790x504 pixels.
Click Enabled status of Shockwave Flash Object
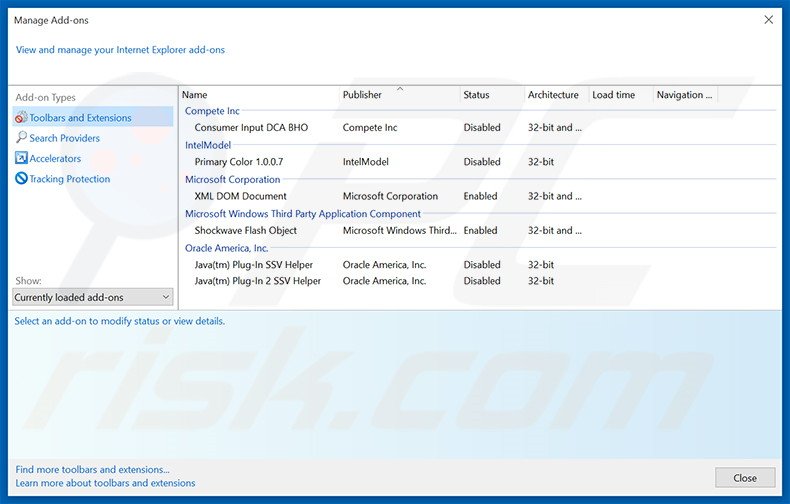click(x=480, y=230)
